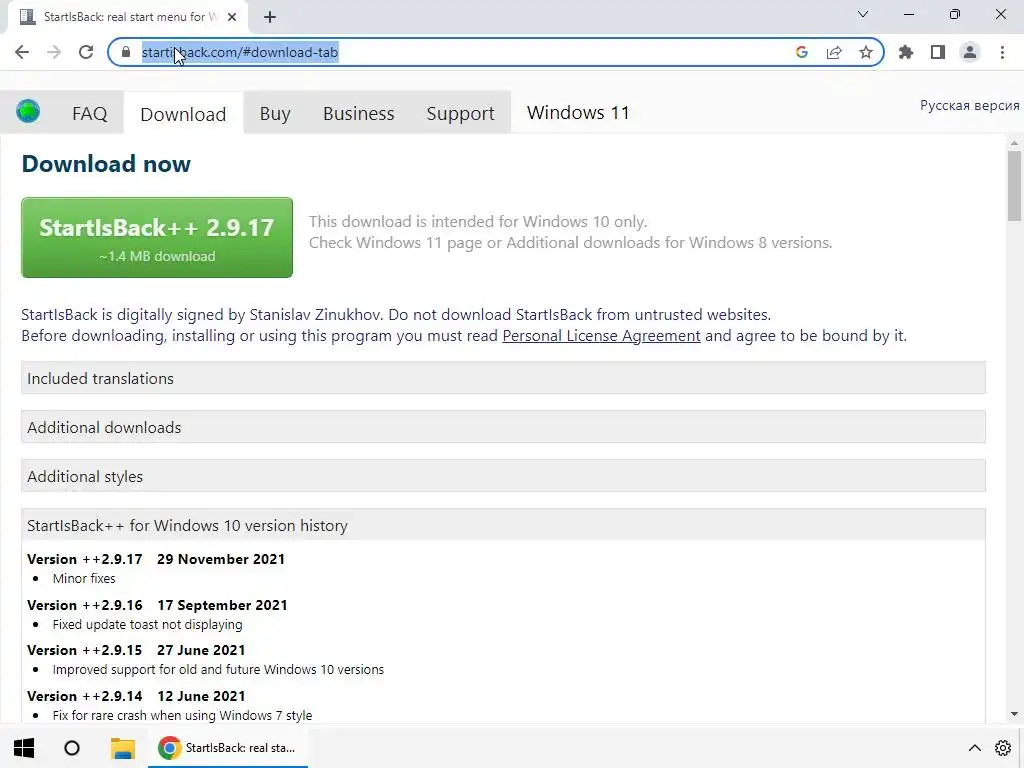The width and height of the screenshot is (1024, 768).
Task: Select Chrome taskbar button
Action: (228, 748)
